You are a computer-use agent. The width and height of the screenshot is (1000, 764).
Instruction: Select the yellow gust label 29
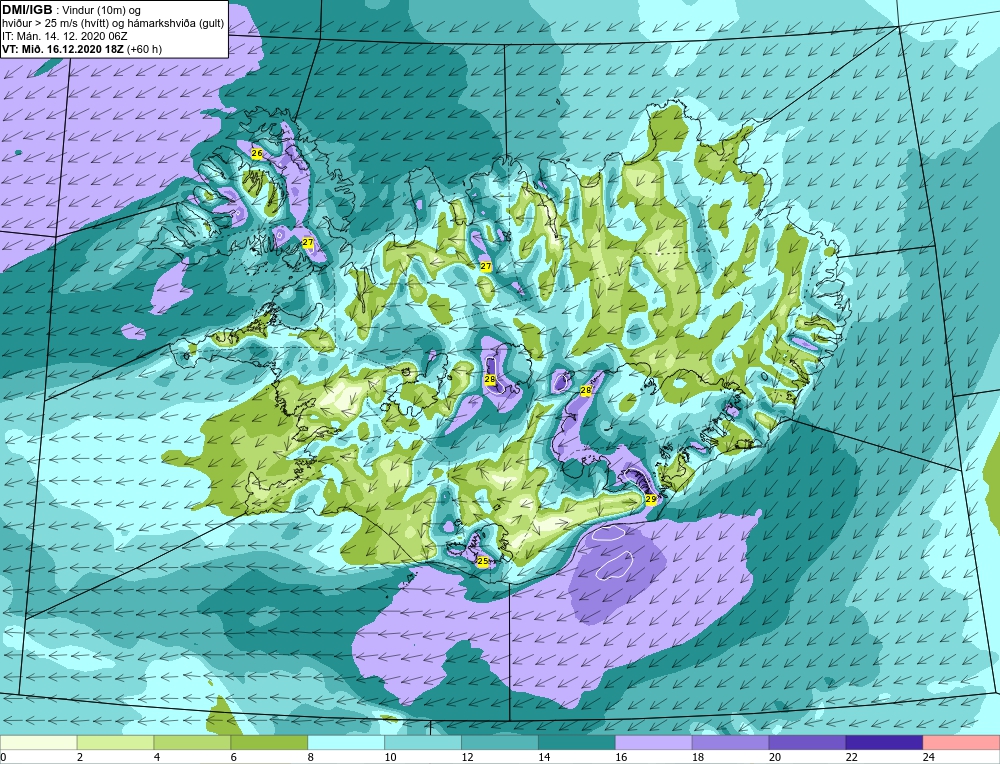651,499
